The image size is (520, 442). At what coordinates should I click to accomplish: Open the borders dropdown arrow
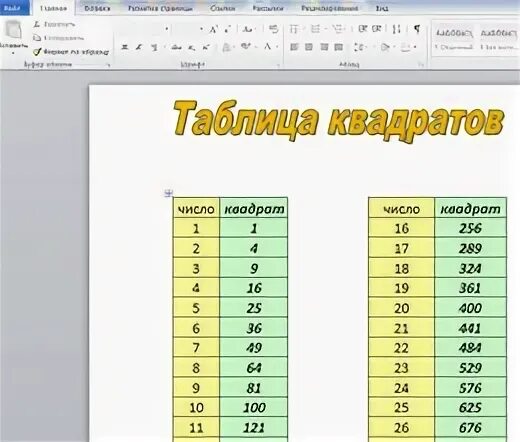pyautogui.click(x=415, y=47)
